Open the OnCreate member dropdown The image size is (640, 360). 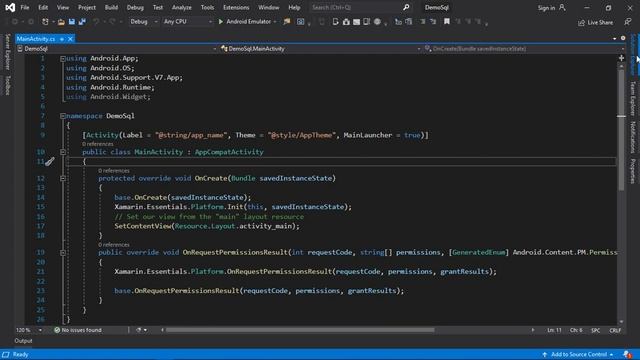[524, 49]
